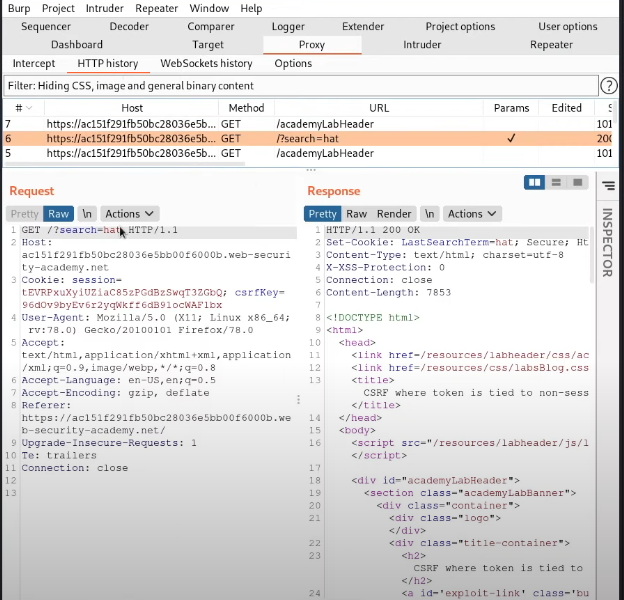The image size is (624, 600).
Task: Open the Help menu
Action: click(x=251, y=8)
